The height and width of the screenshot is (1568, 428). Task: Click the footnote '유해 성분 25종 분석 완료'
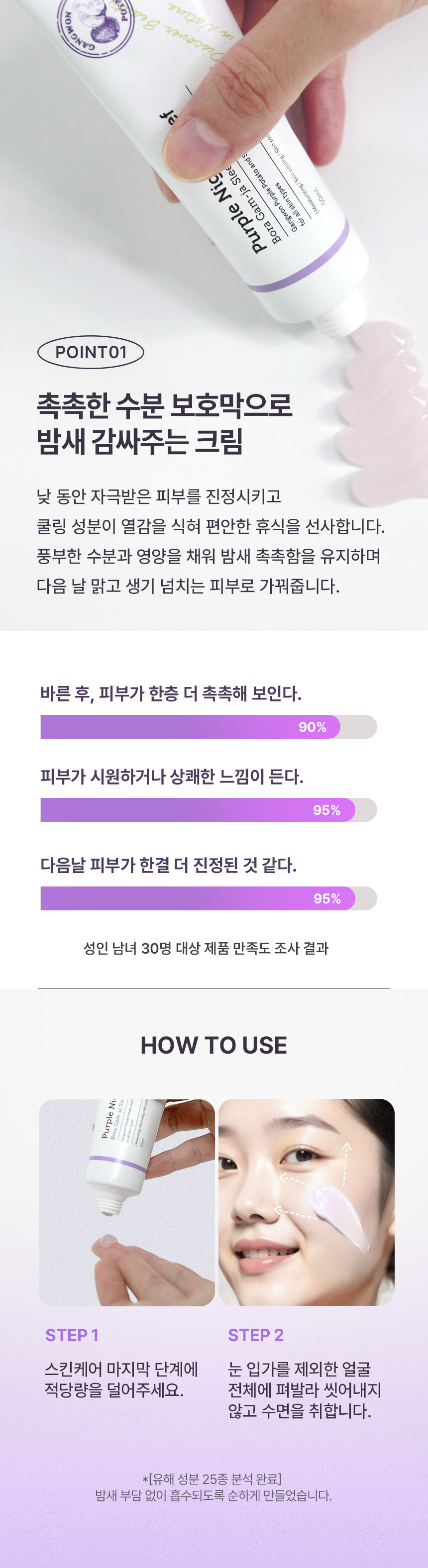click(x=212, y=1478)
